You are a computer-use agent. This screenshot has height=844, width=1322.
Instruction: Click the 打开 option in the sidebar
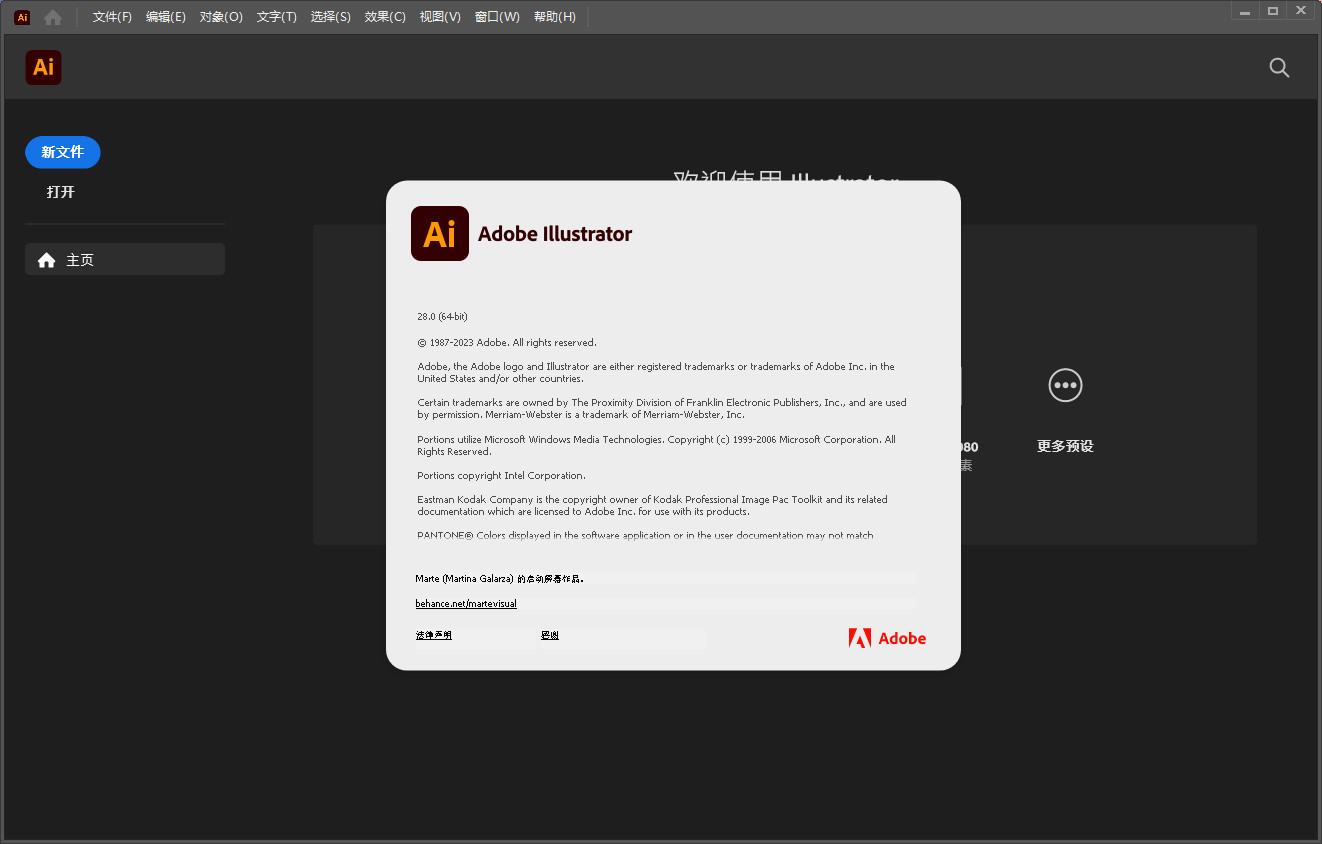60,191
